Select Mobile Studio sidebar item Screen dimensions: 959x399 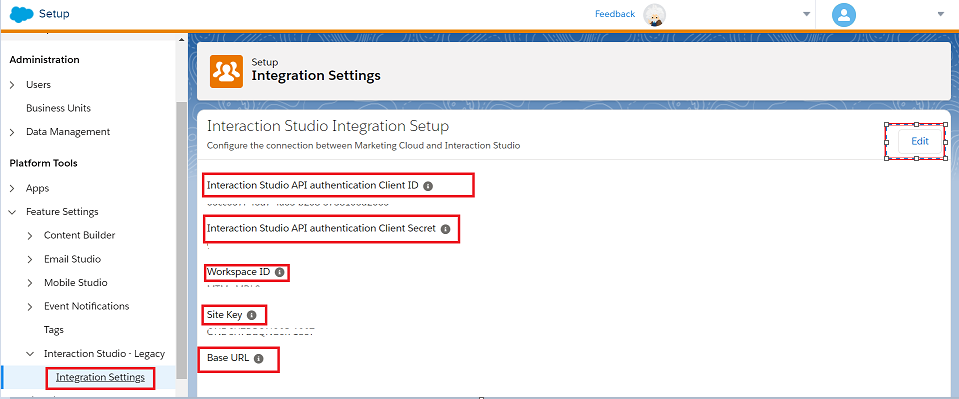75,283
